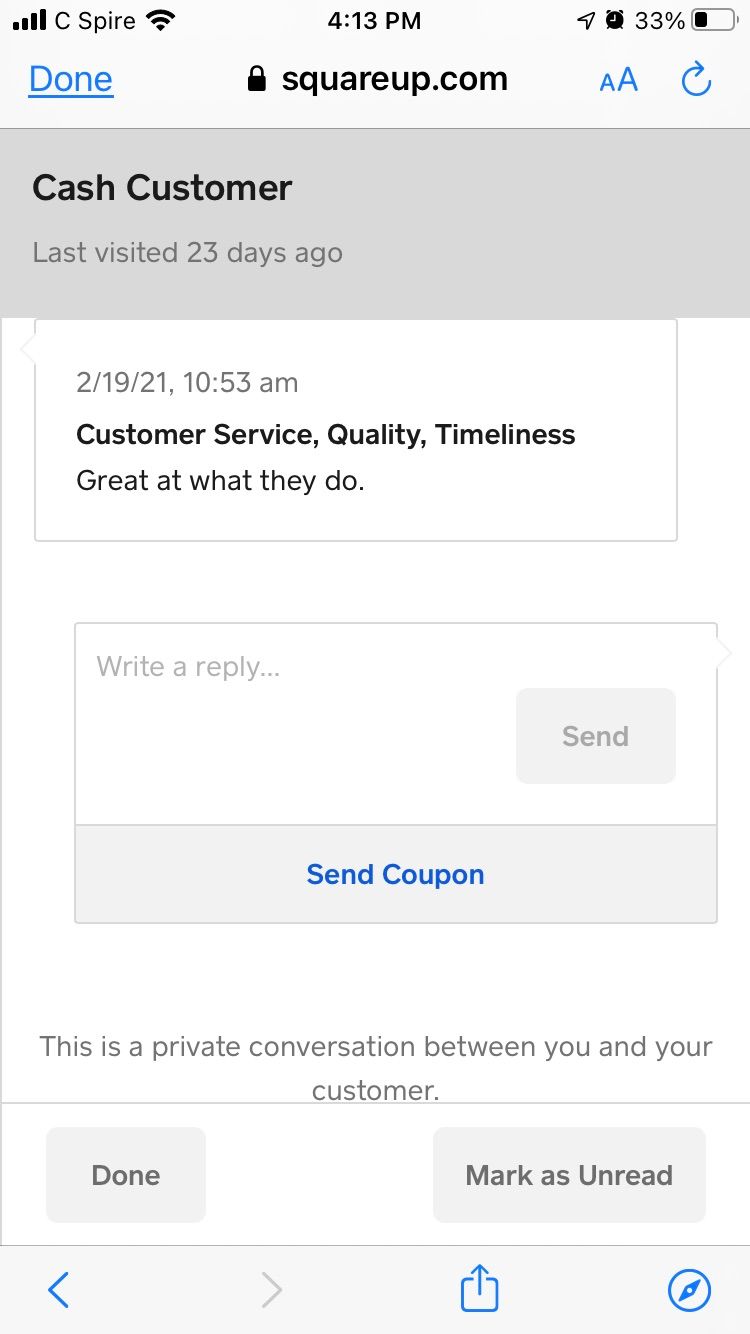Tap the browser forward arrow
750x1334 pixels.
(271, 1290)
